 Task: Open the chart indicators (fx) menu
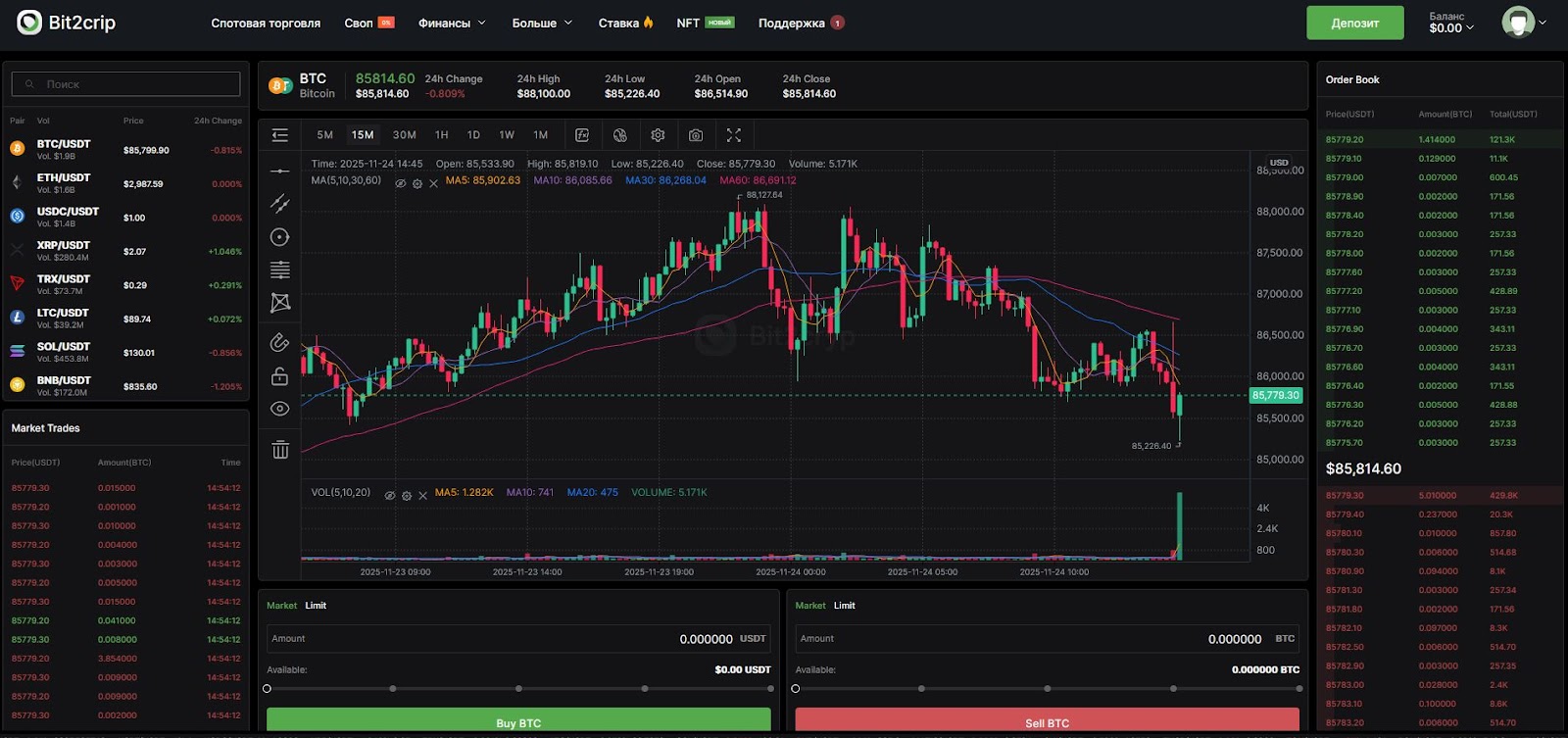tap(582, 135)
